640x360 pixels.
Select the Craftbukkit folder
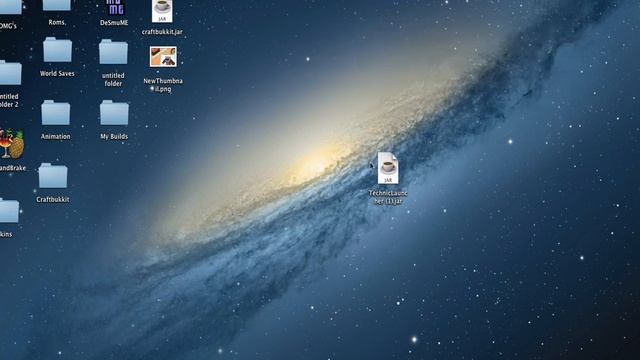[53, 176]
